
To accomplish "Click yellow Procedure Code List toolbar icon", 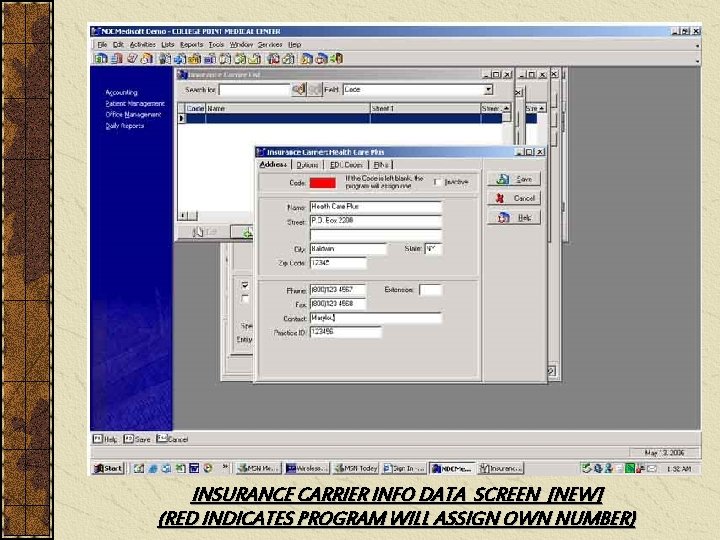I will coord(195,59).
